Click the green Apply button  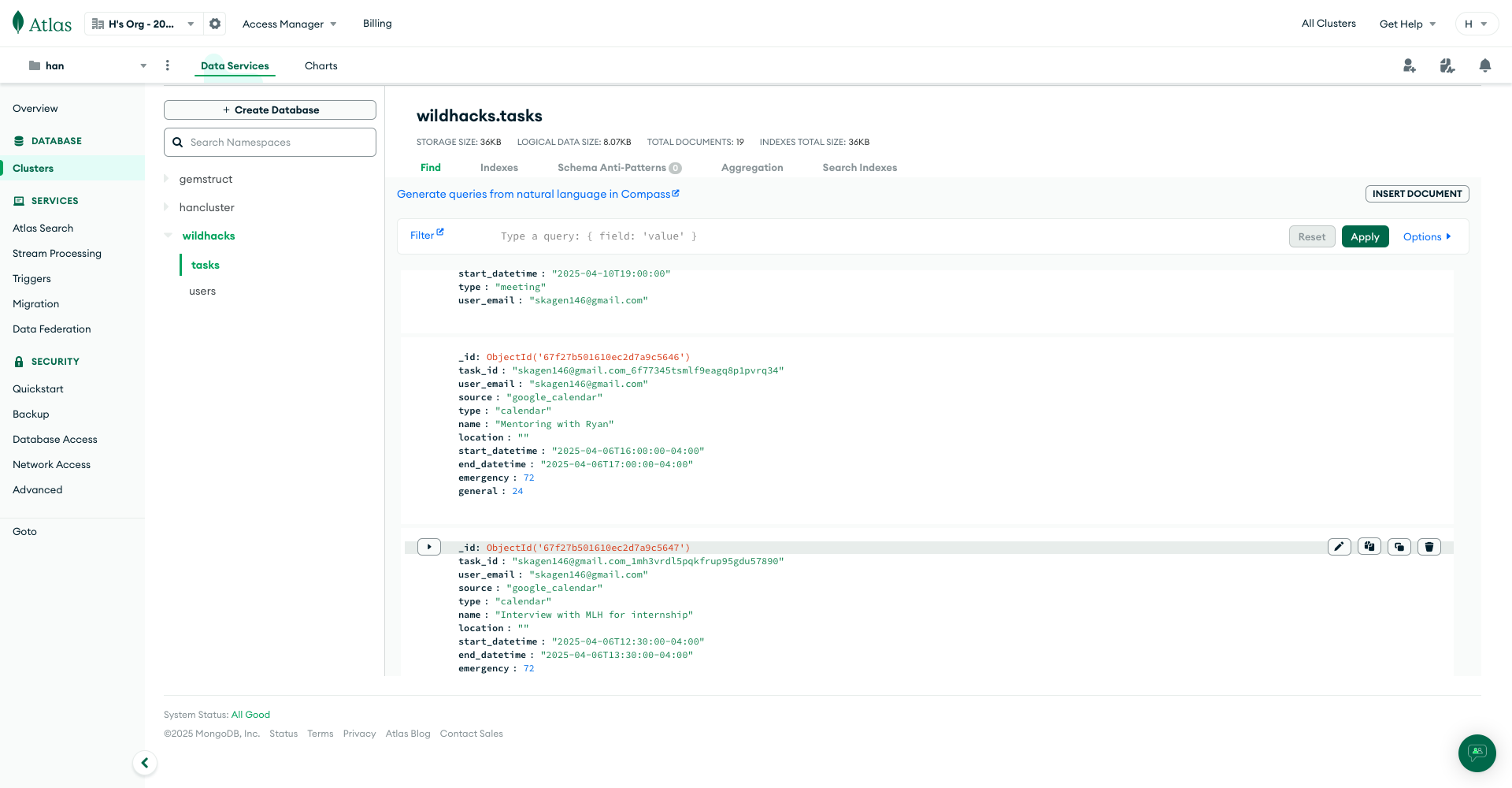(x=1365, y=236)
